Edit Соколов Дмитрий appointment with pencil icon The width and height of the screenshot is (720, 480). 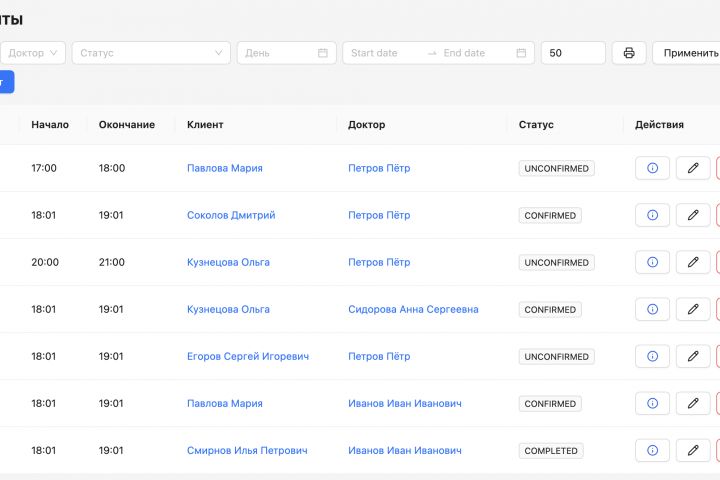(693, 215)
